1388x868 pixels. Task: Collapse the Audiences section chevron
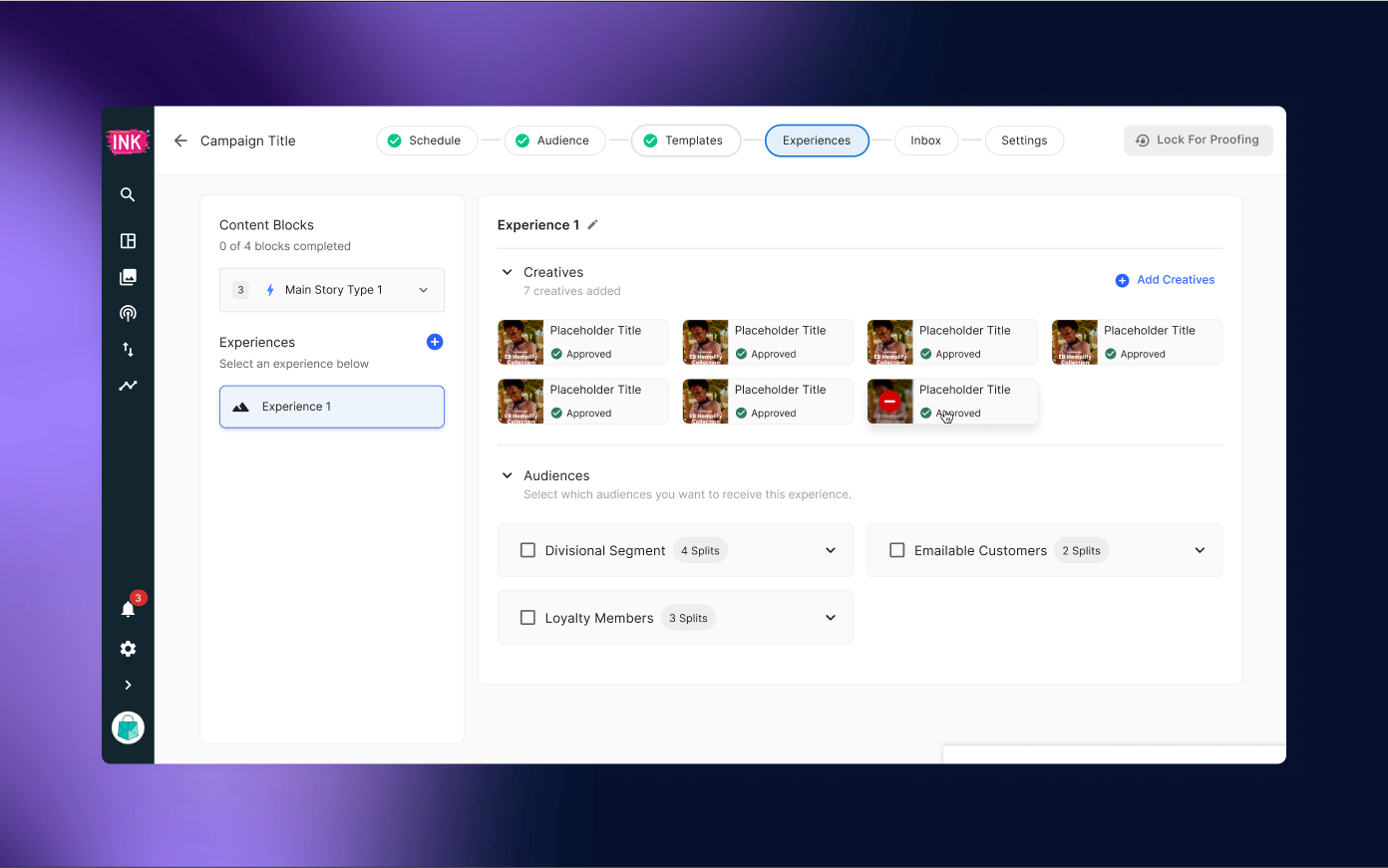pyautogui.click(x=507, y=475)
